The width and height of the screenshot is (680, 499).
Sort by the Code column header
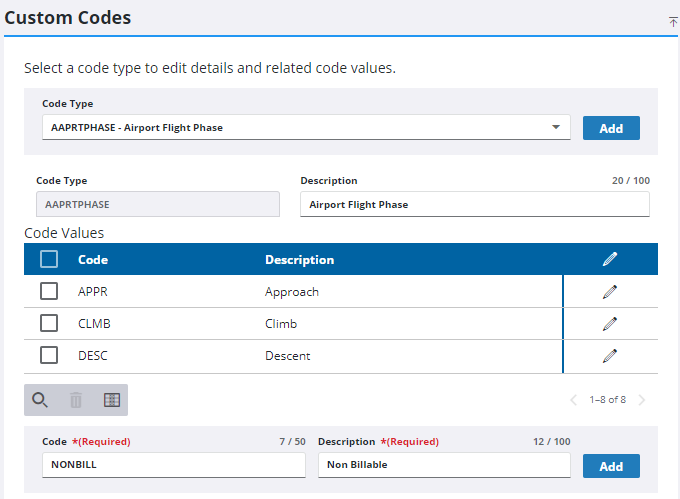(x=93, y=260)
